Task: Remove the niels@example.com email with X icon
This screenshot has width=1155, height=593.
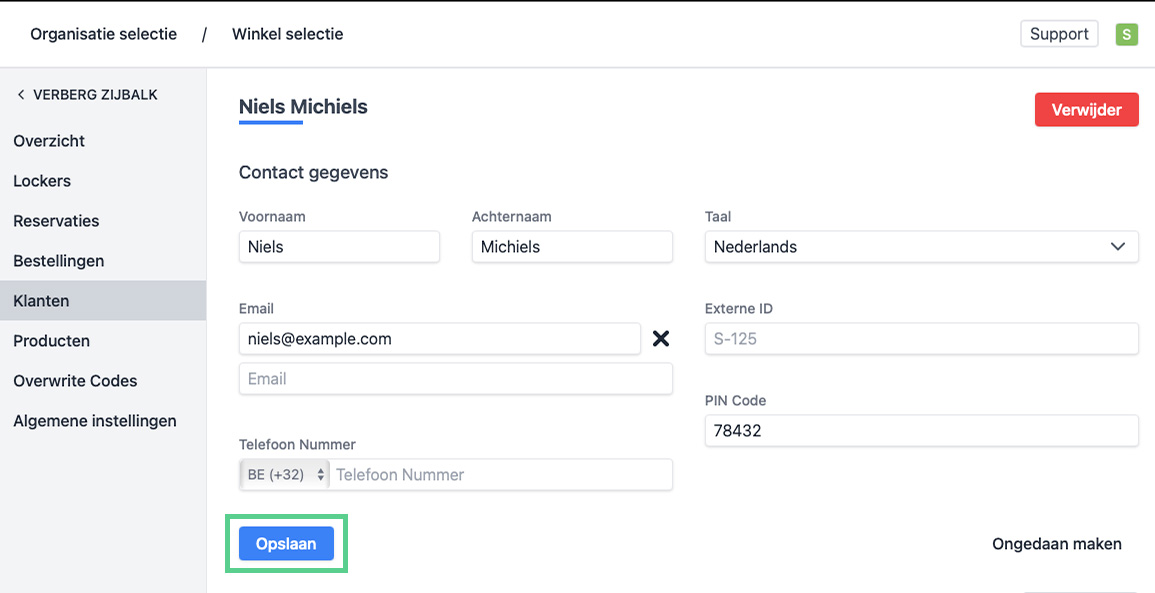Action: coord(660,339)
